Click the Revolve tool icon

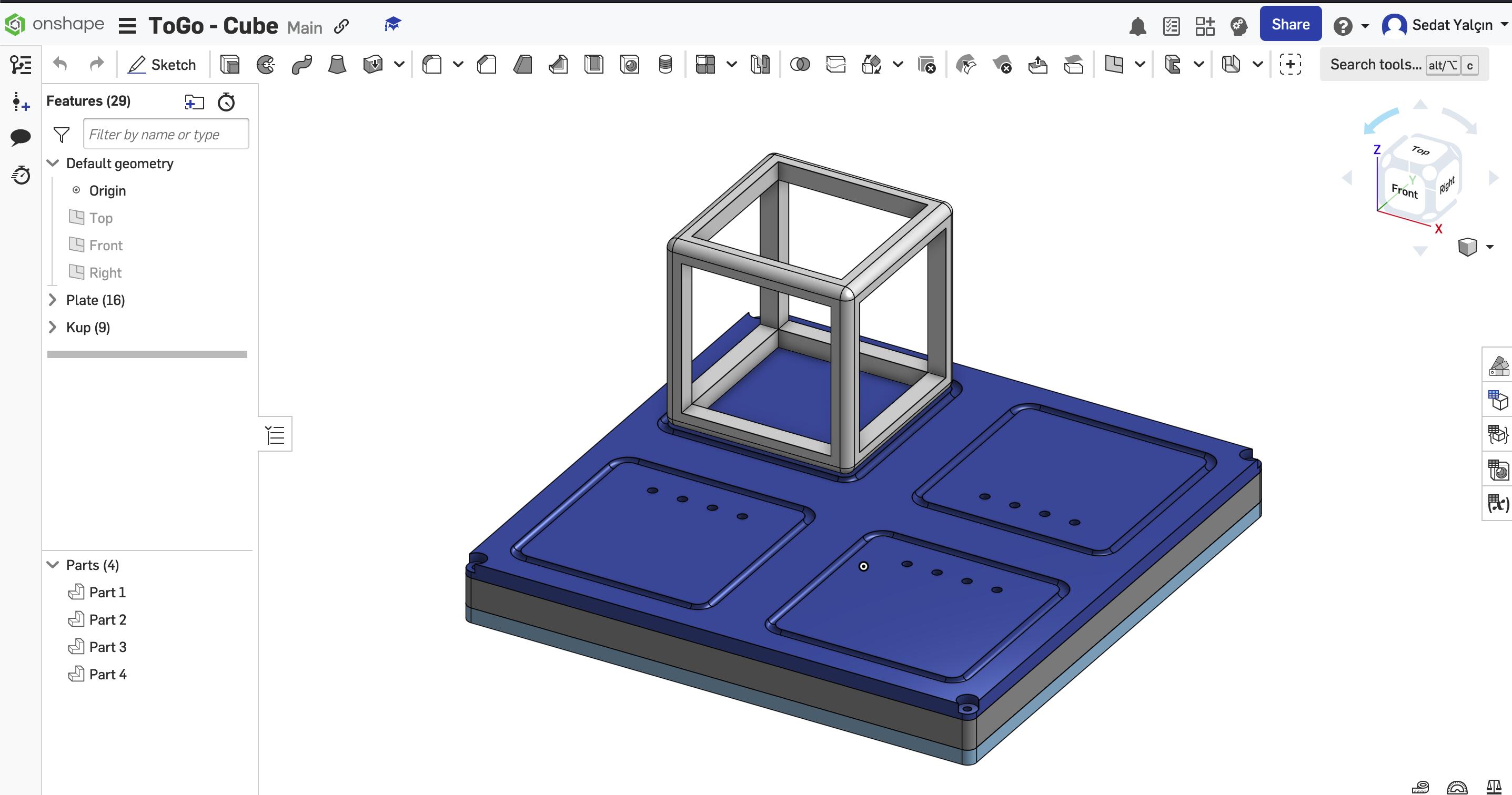pos(265,64)
